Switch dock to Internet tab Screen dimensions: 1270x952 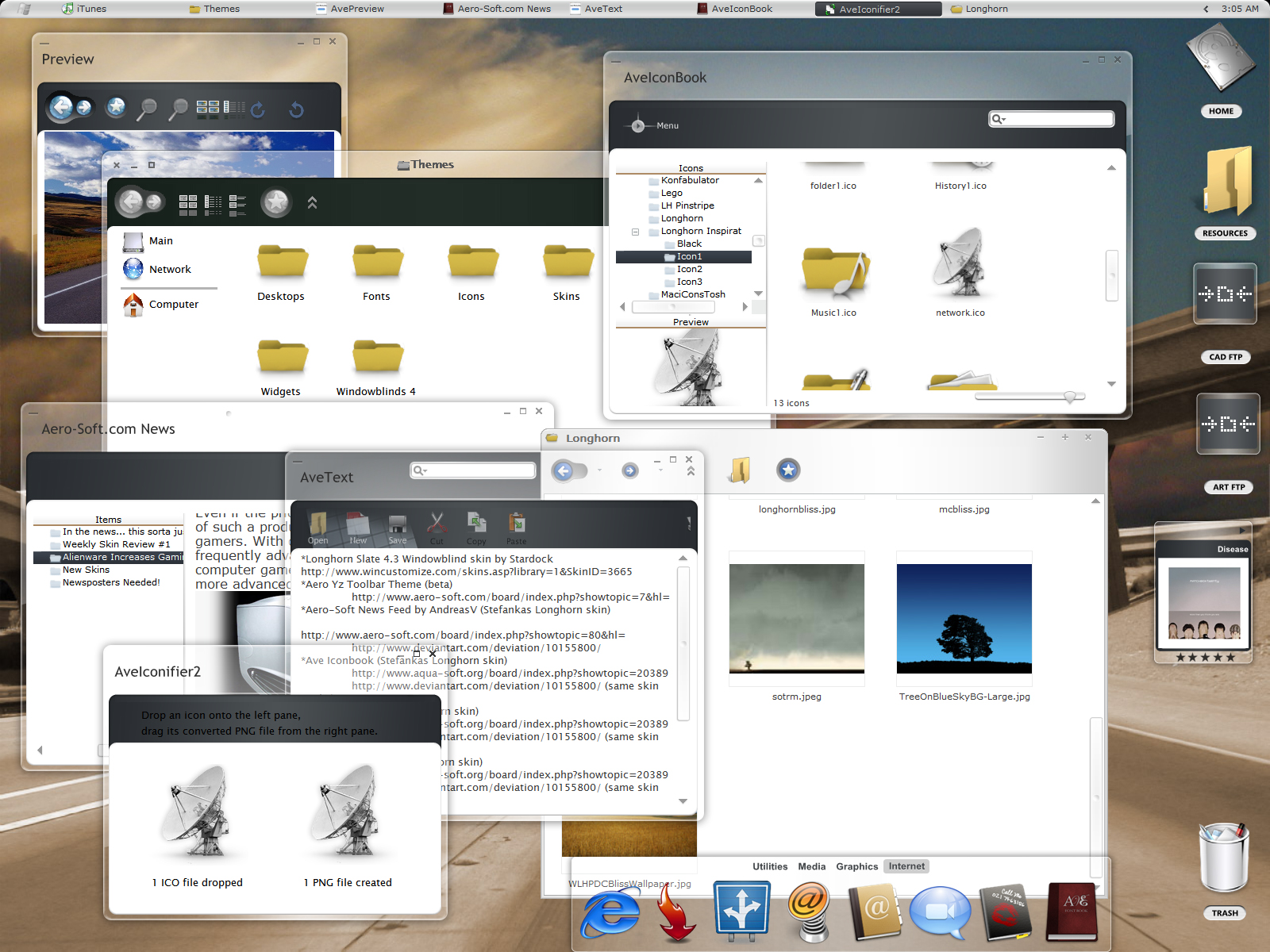[x=906, y=866]
